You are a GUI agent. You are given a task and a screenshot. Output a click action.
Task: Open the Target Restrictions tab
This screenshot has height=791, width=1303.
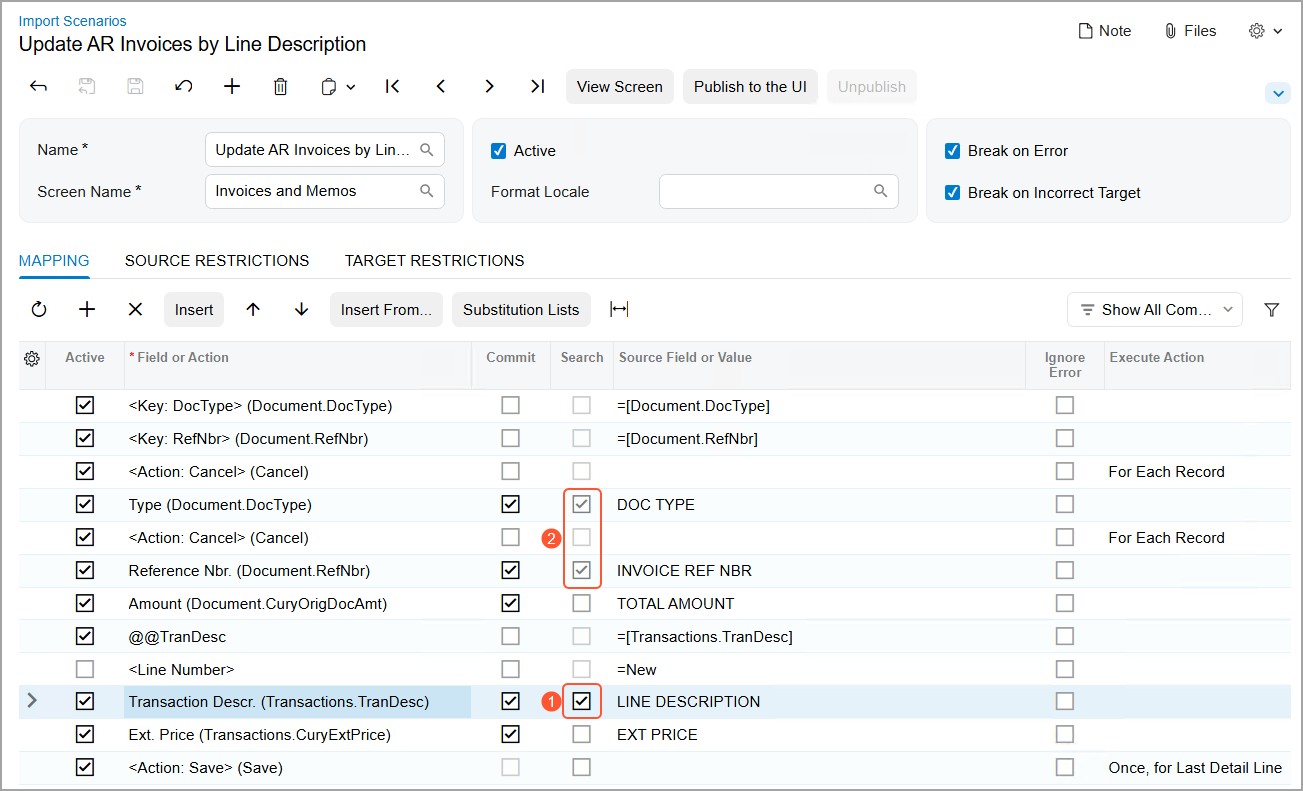click(434, 261)
